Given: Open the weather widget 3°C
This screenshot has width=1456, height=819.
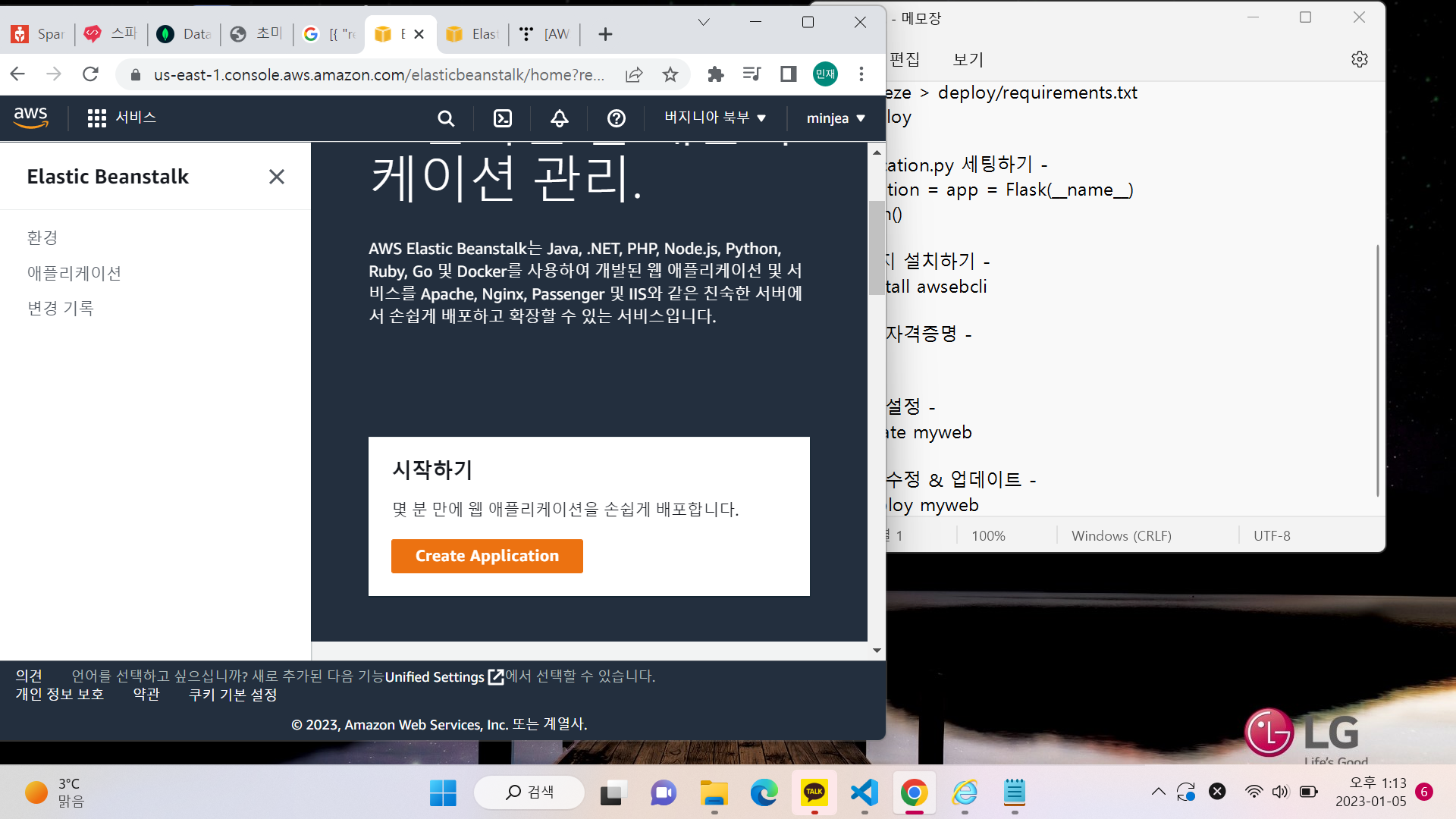Looking at the screenshot, I should [x=55, y=792].
